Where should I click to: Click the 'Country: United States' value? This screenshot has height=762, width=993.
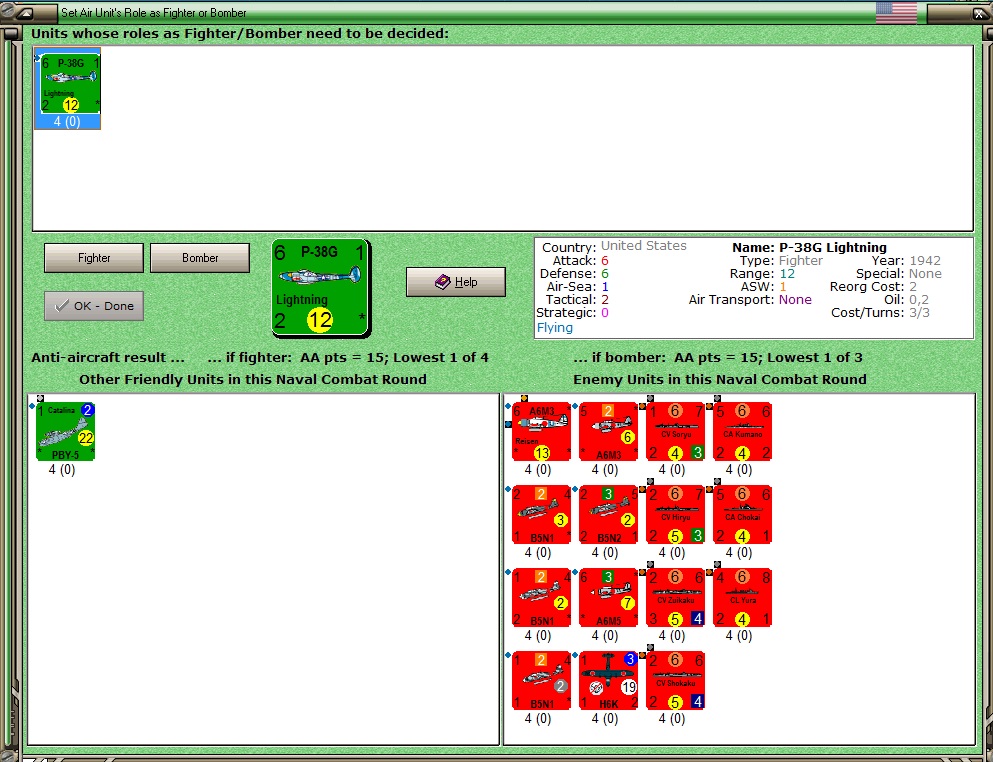[643, 246]
